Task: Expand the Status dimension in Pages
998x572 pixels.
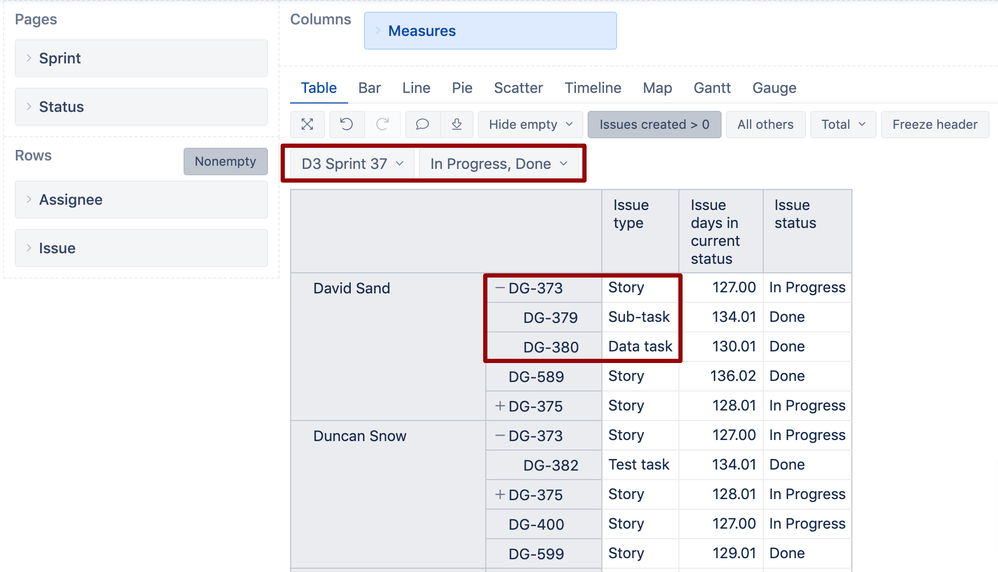Action: tap(29, 106)
